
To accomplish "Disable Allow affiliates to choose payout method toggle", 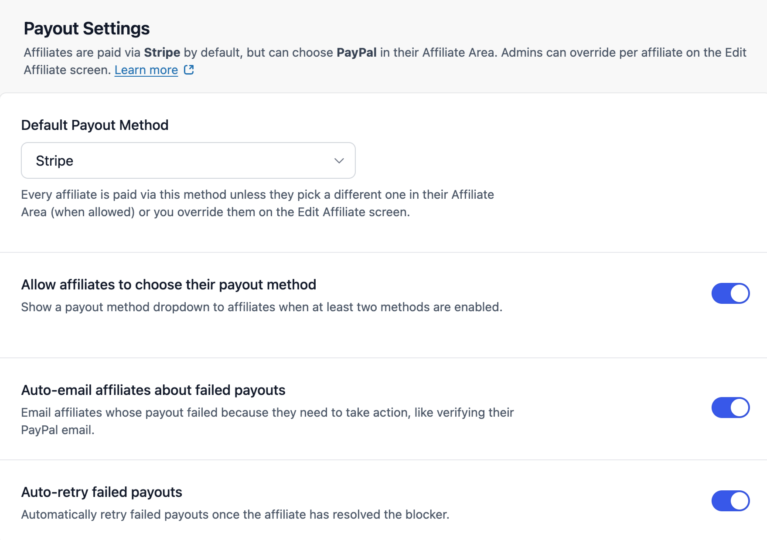I will click(x=730, y=293).
